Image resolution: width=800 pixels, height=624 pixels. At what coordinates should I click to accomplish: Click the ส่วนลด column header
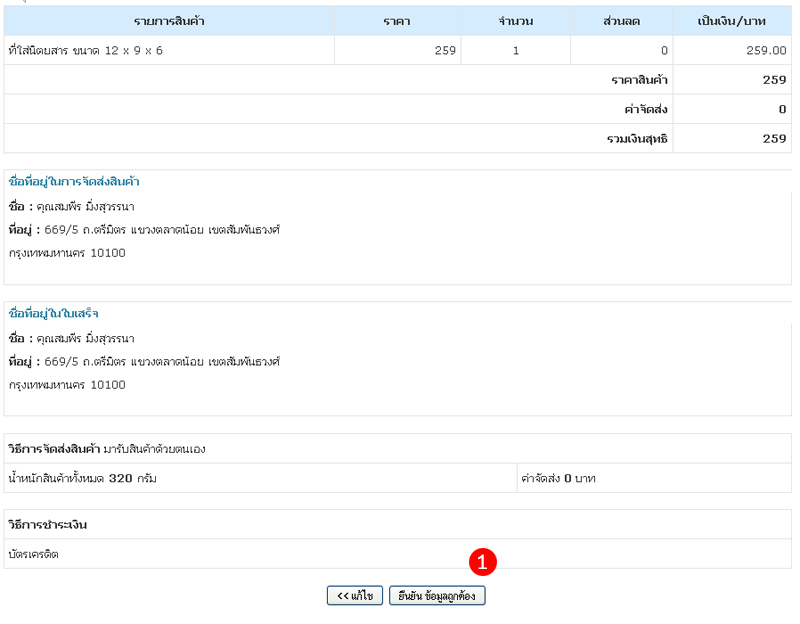(622, 21)
